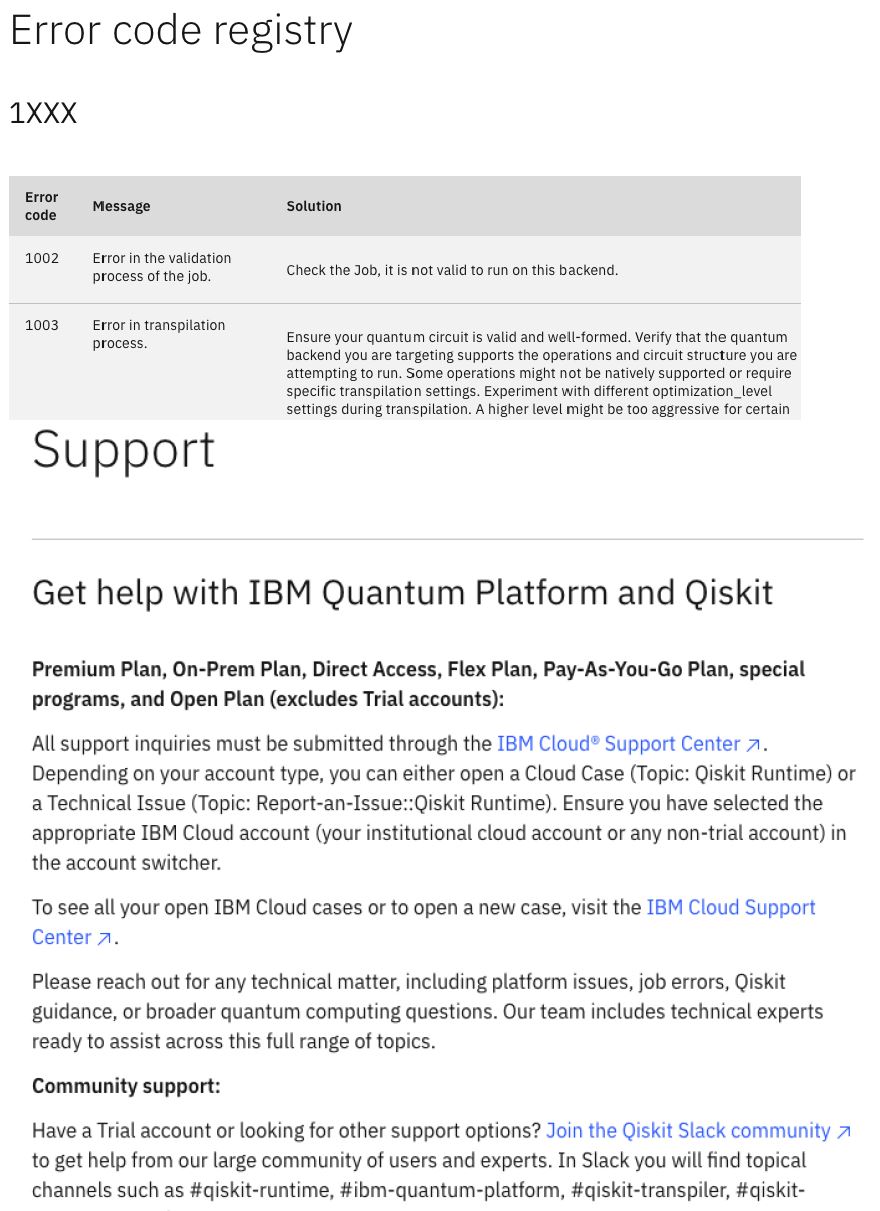
Task: Select the "1XXX" section heading
Action: [43, 114]
